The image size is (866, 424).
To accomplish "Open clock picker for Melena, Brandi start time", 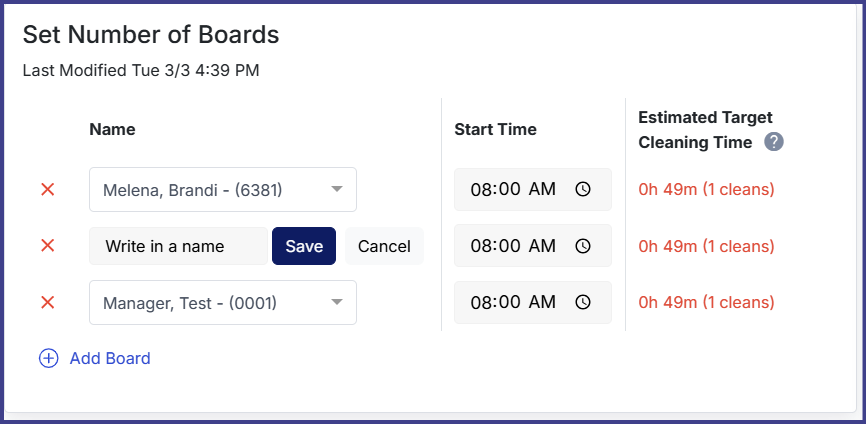I will click(583, 189).
